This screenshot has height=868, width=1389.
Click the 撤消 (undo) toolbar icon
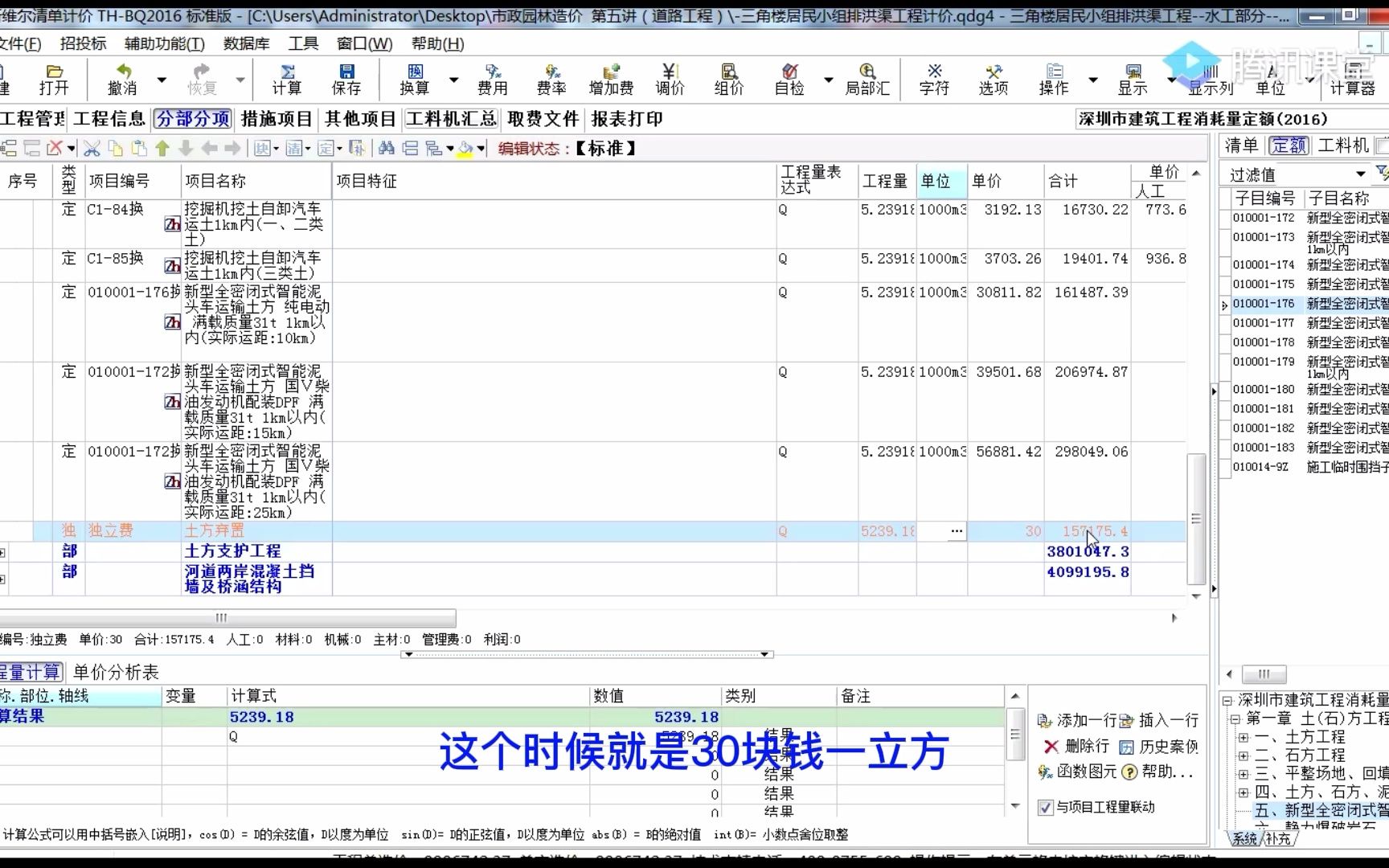tap(122, 80)
